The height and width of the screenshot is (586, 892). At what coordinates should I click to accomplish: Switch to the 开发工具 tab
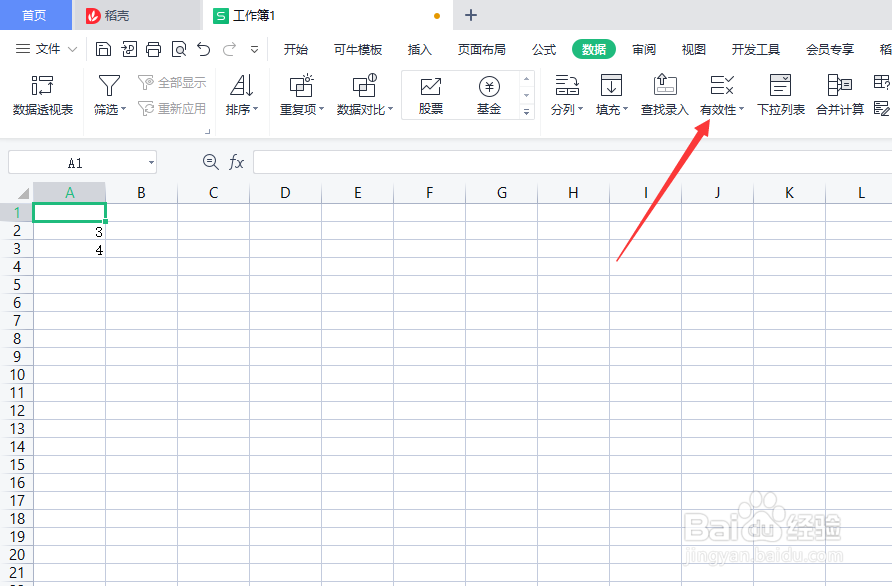(x=755, y=49)
